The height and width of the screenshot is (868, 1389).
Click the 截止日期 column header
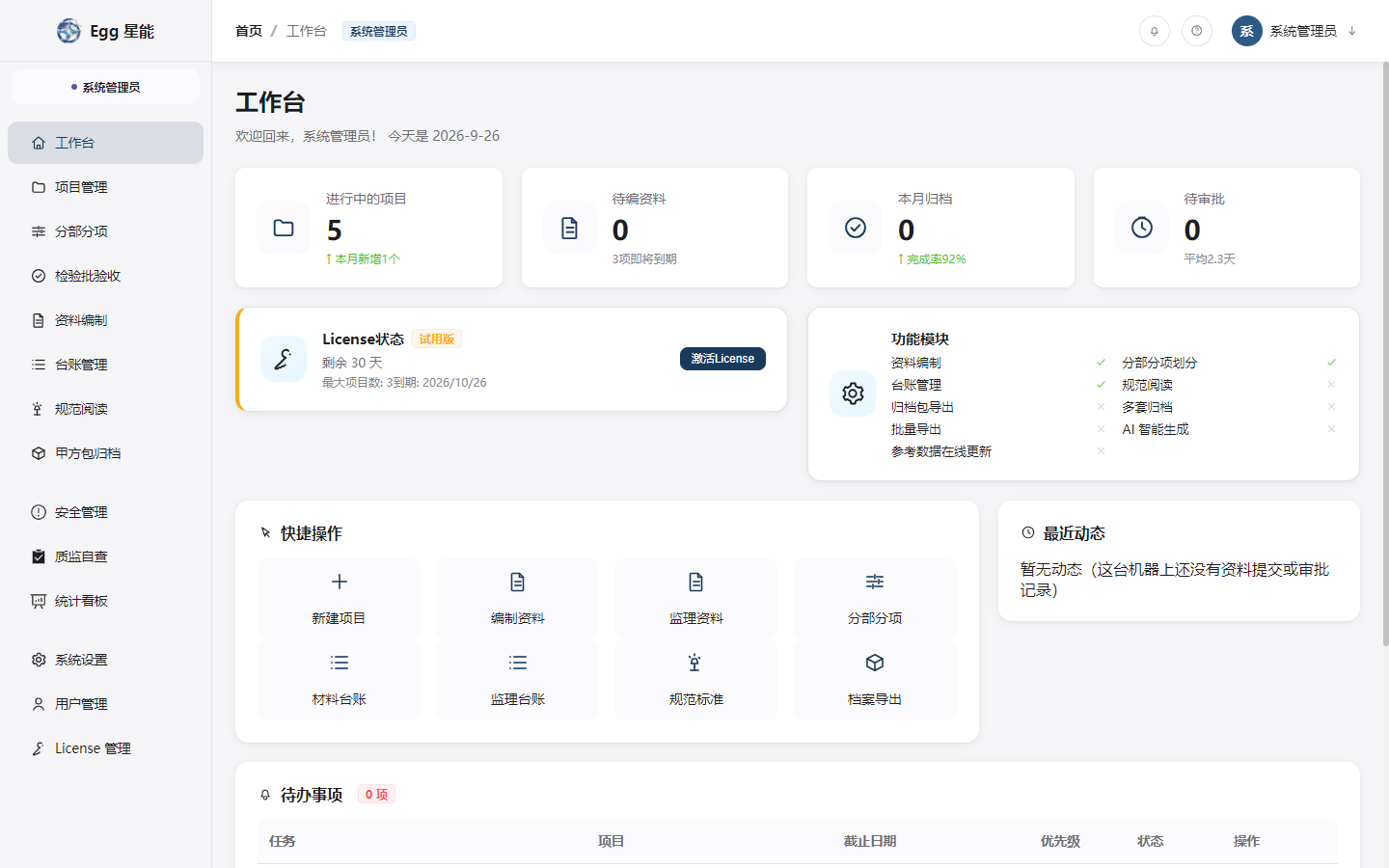point(870,841)
